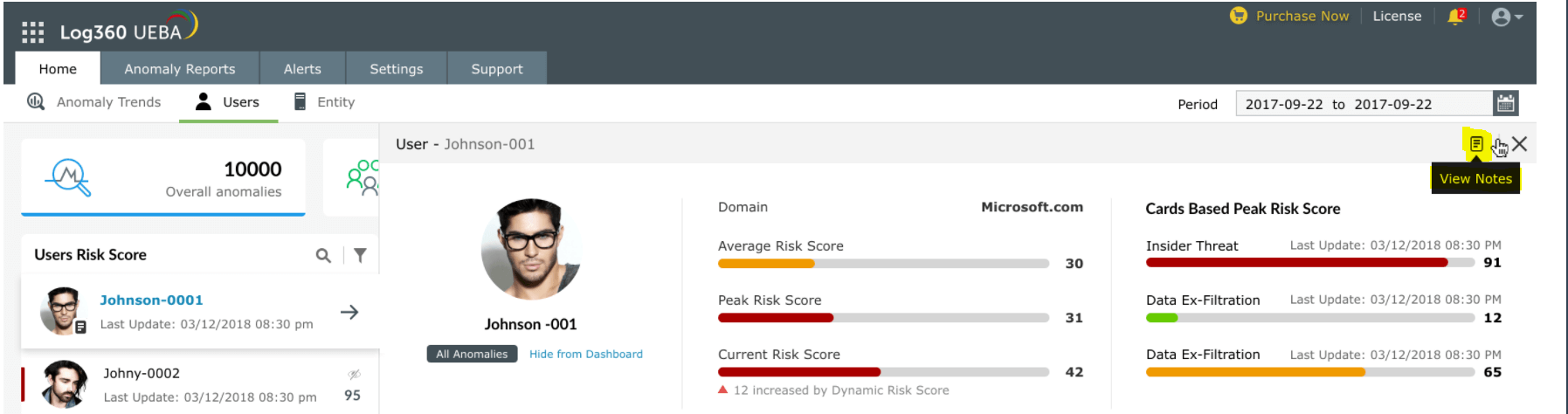This screenshot has width=1568, height=414.
Task: Click the Overall anomalies chart icon
Action: pyautogui.click(x=68, y=176)
